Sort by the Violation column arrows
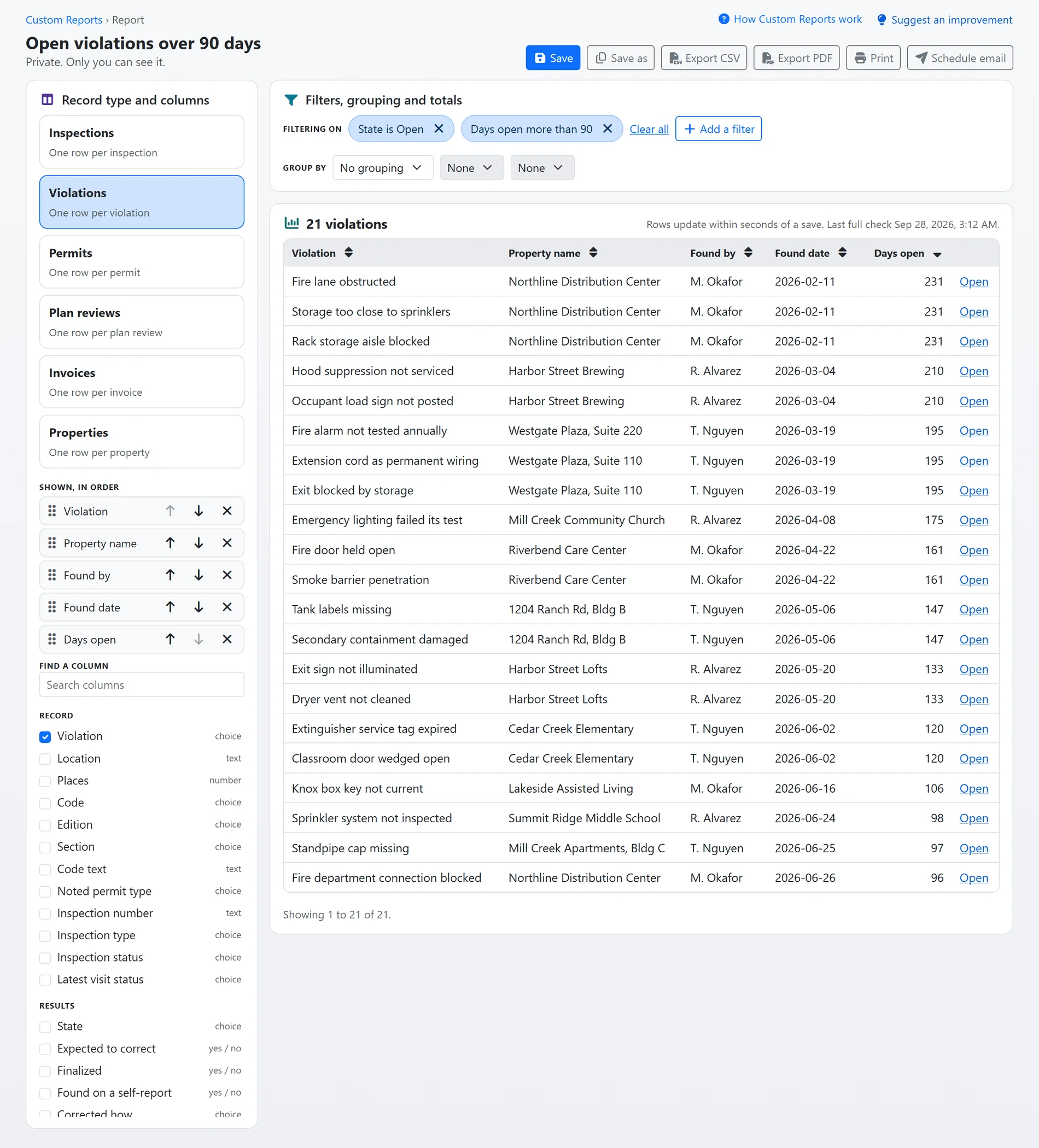Image resolution: width=1039 pixels, height=1148 pixels. [x=349, y=252]
